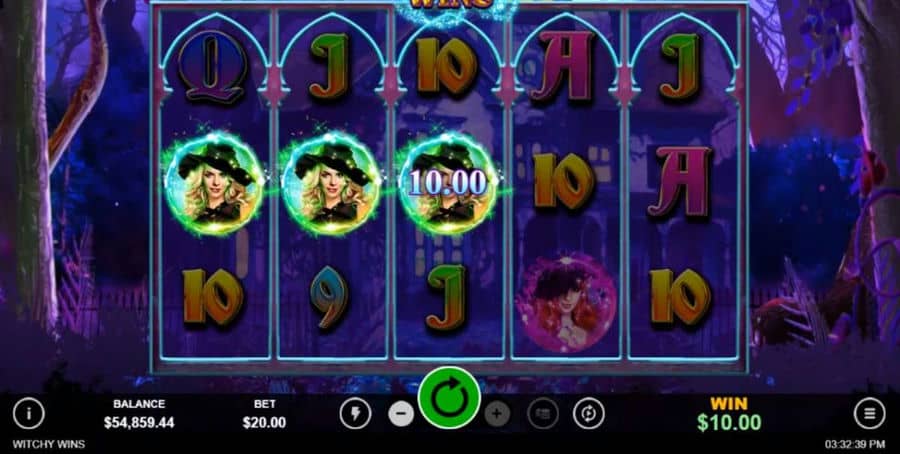The width and height of the screenshot is (900, 454).
Task: Open the bet options icon
Action: click(x=543, y=413)
